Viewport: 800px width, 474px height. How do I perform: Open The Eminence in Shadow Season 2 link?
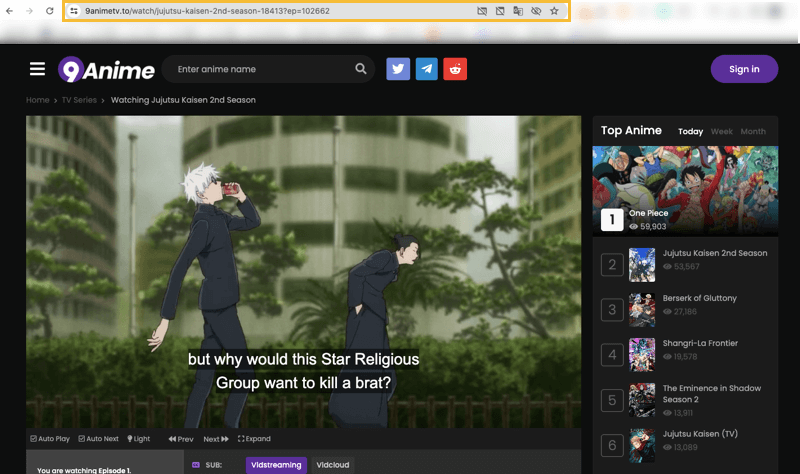(x=712, y=394)
